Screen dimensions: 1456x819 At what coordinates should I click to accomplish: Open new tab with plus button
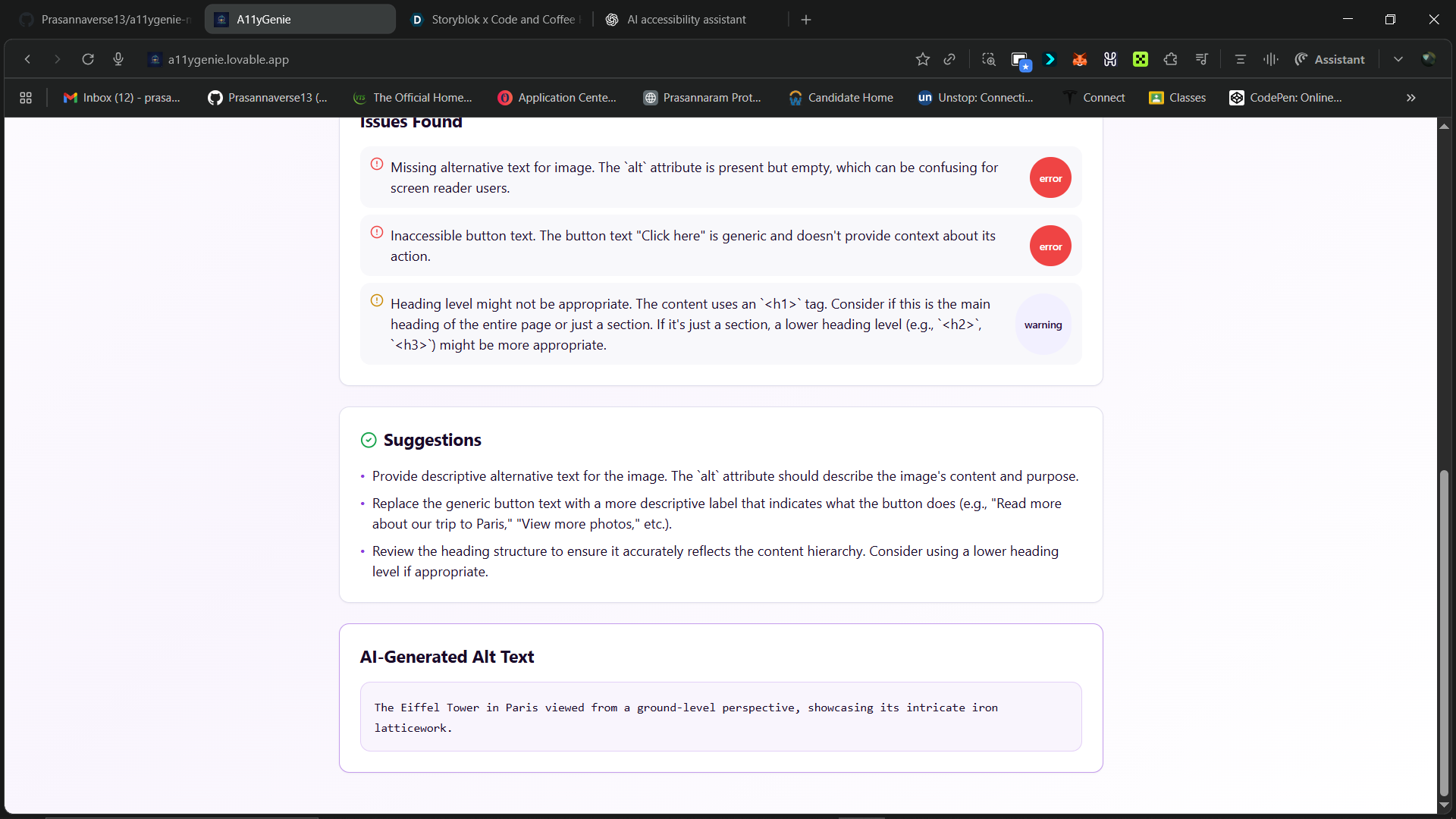click(x=806, y=20)
